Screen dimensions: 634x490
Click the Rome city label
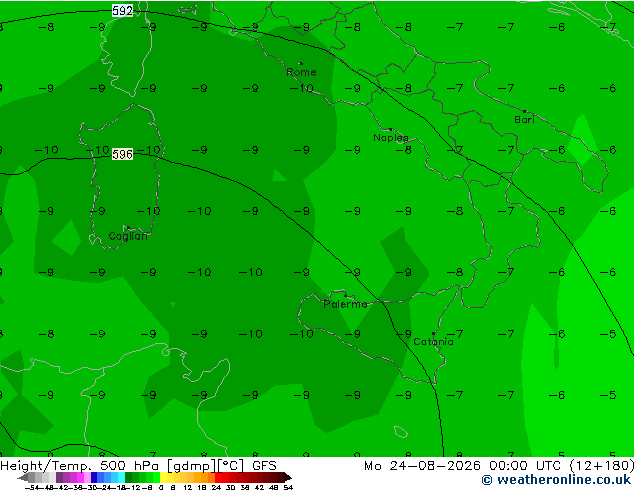pyautogui.click(x=301, y=72)
